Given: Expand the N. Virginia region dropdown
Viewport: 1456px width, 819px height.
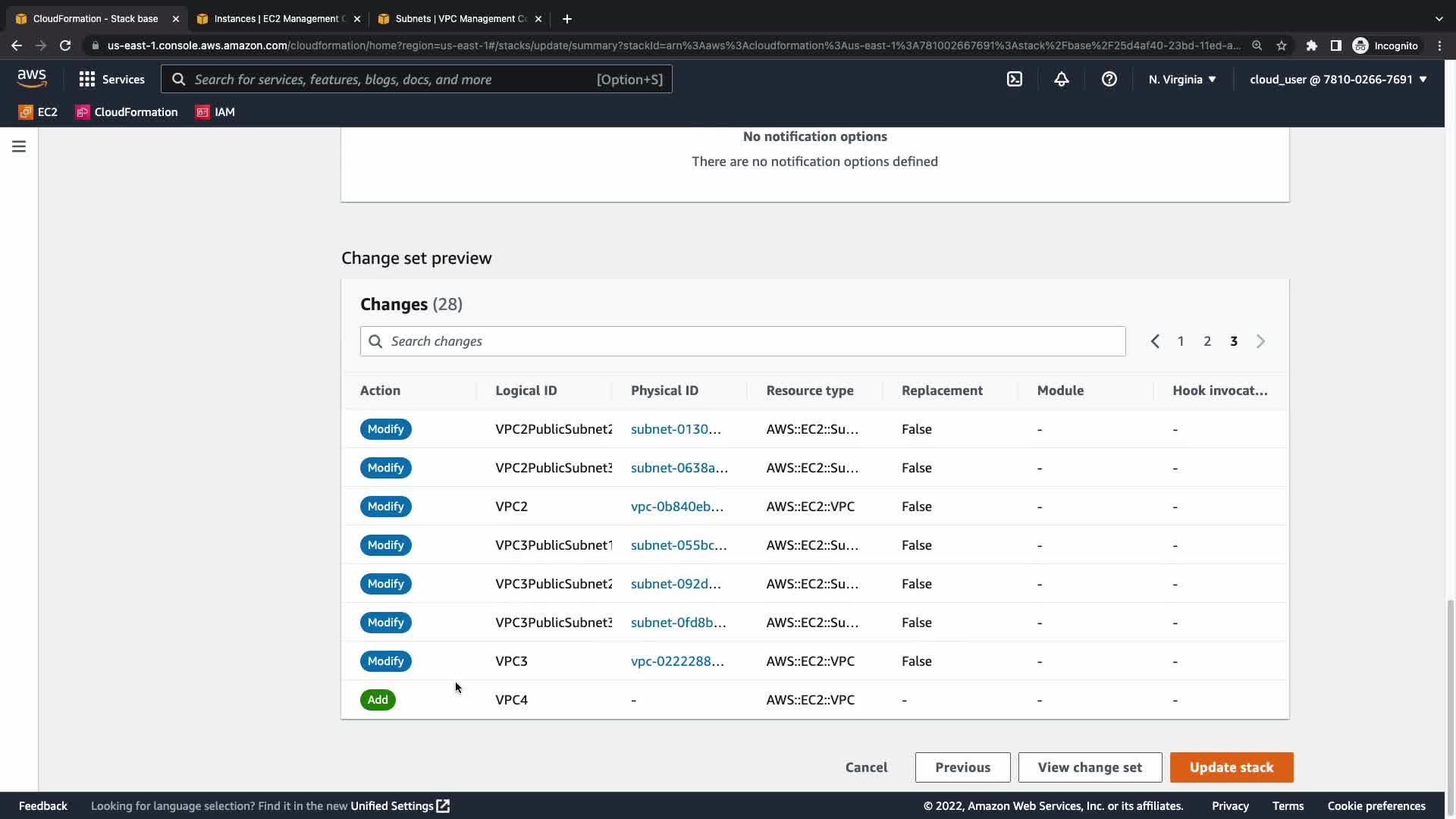Looking at the screenshot, I should point(1182,79).
